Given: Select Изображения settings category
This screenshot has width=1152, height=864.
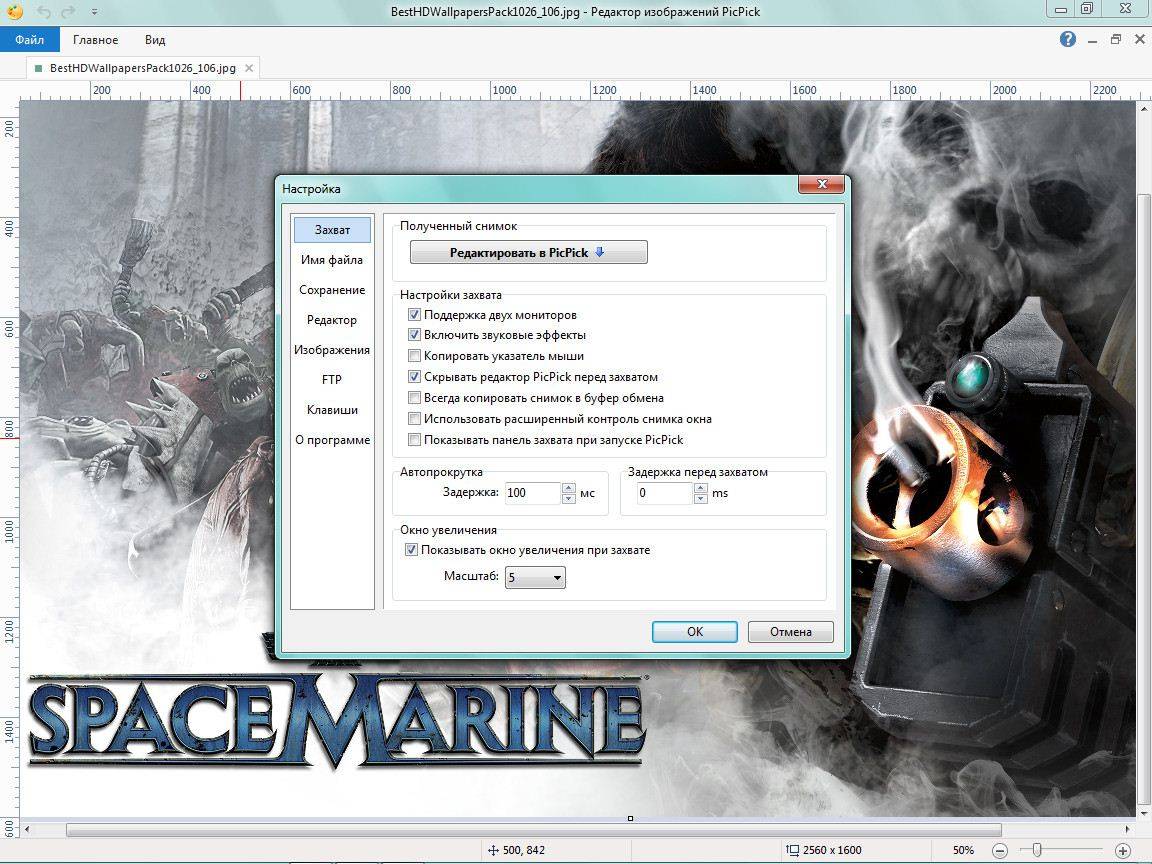Looking at the screenshot, I should 332,350.
